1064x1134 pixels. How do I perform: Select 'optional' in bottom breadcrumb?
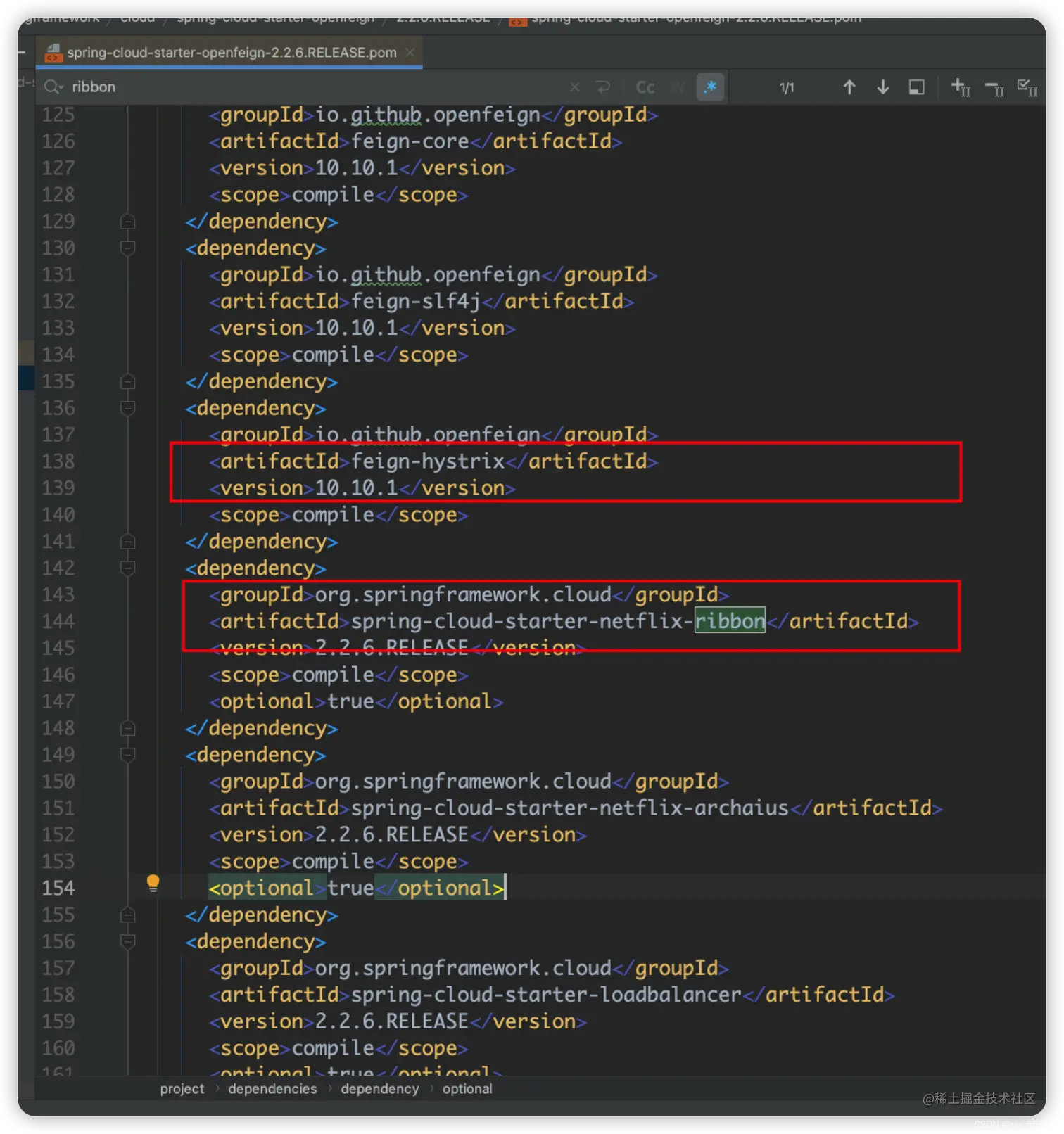(467, 1089)
